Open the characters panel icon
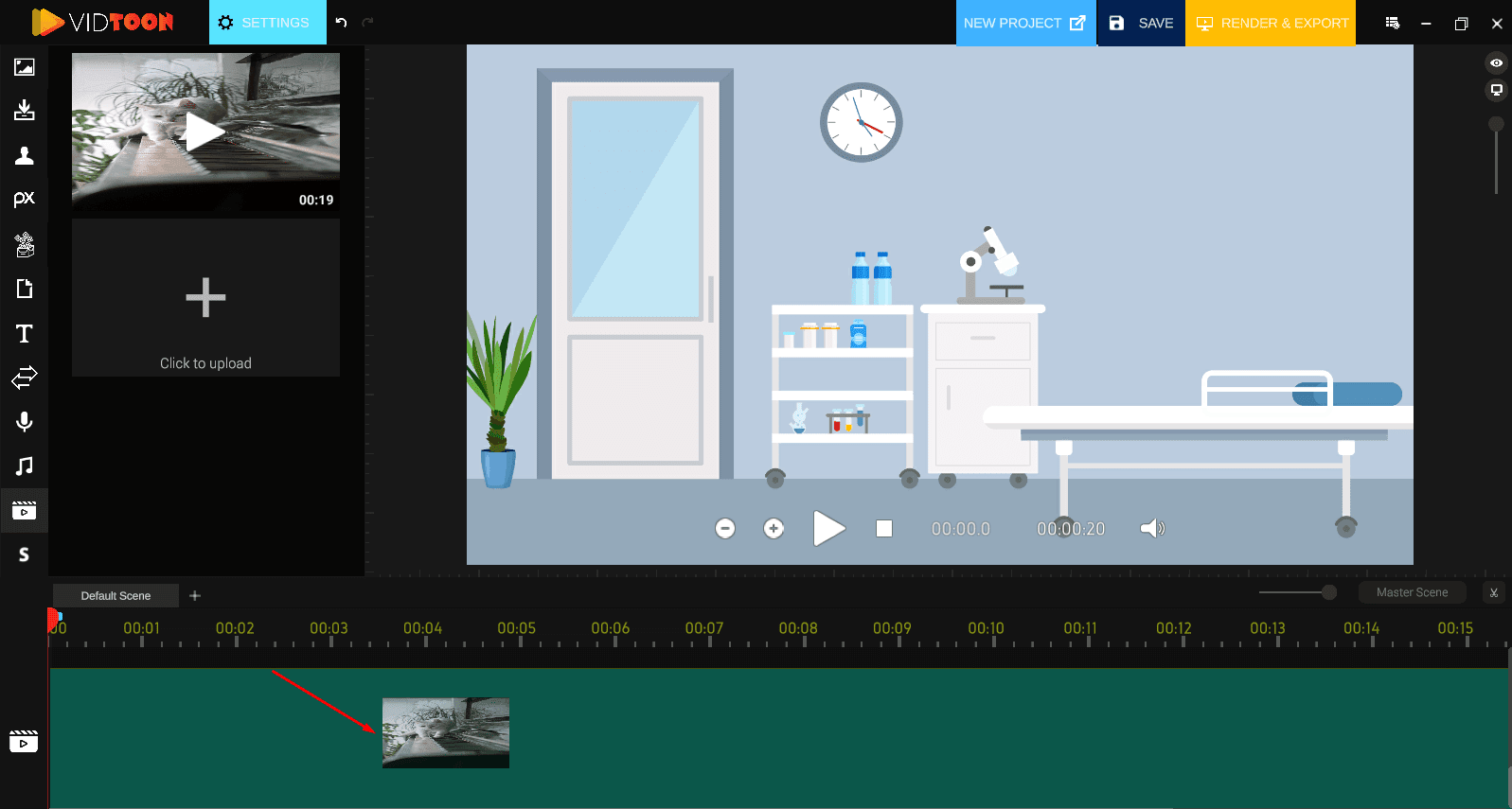Screen dimensions: 1512x809 [25, 155]
